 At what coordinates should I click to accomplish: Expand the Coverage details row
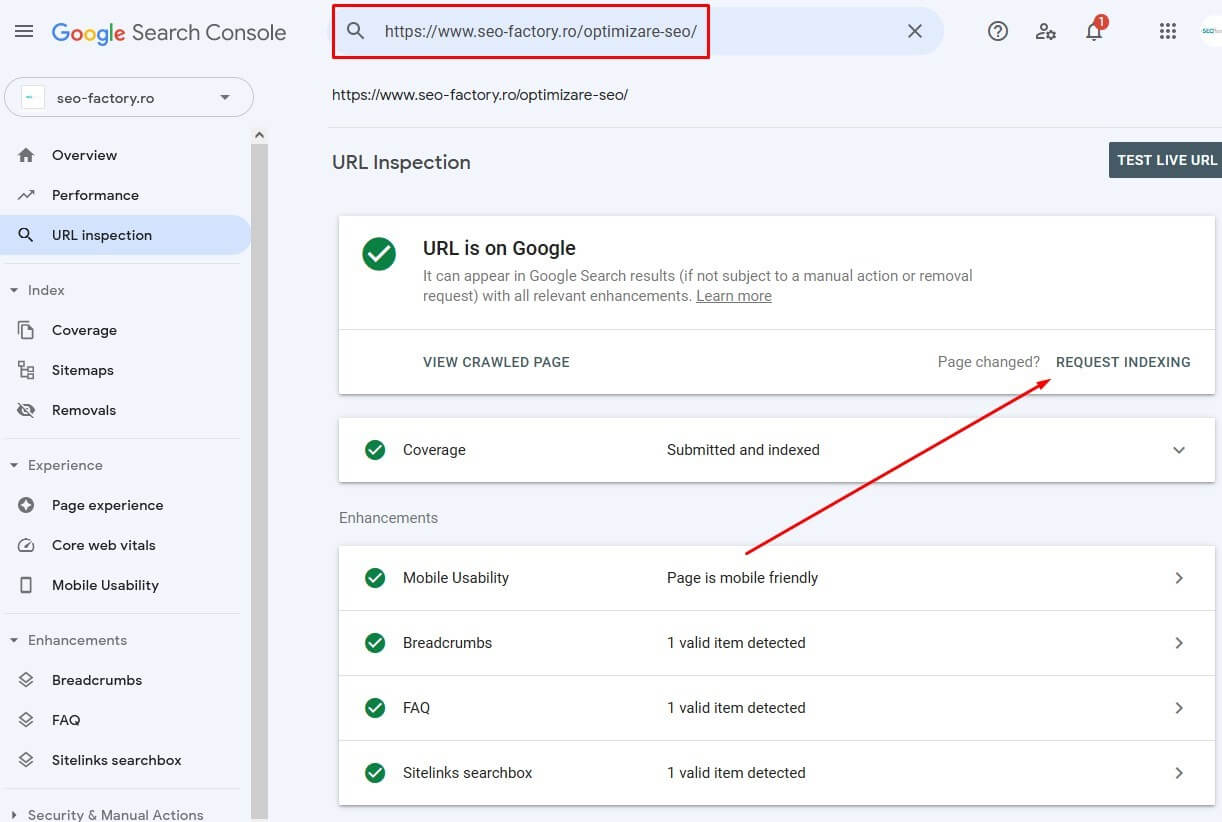pos(1178,450)
